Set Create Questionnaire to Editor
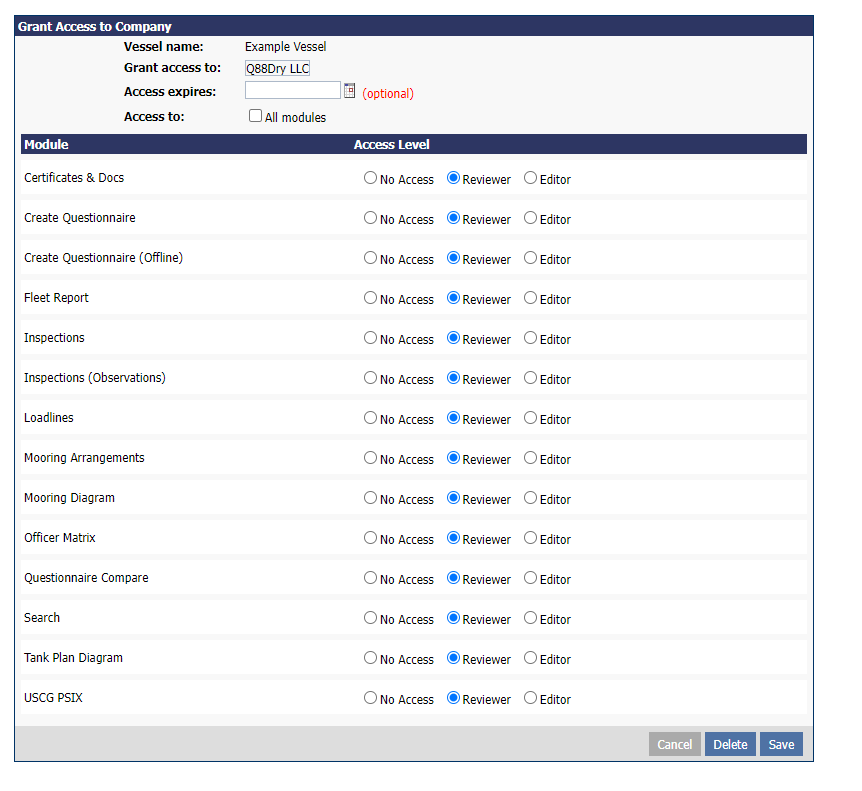The height and width of the screenshot is (791, 862). click(x=530, y=218)
